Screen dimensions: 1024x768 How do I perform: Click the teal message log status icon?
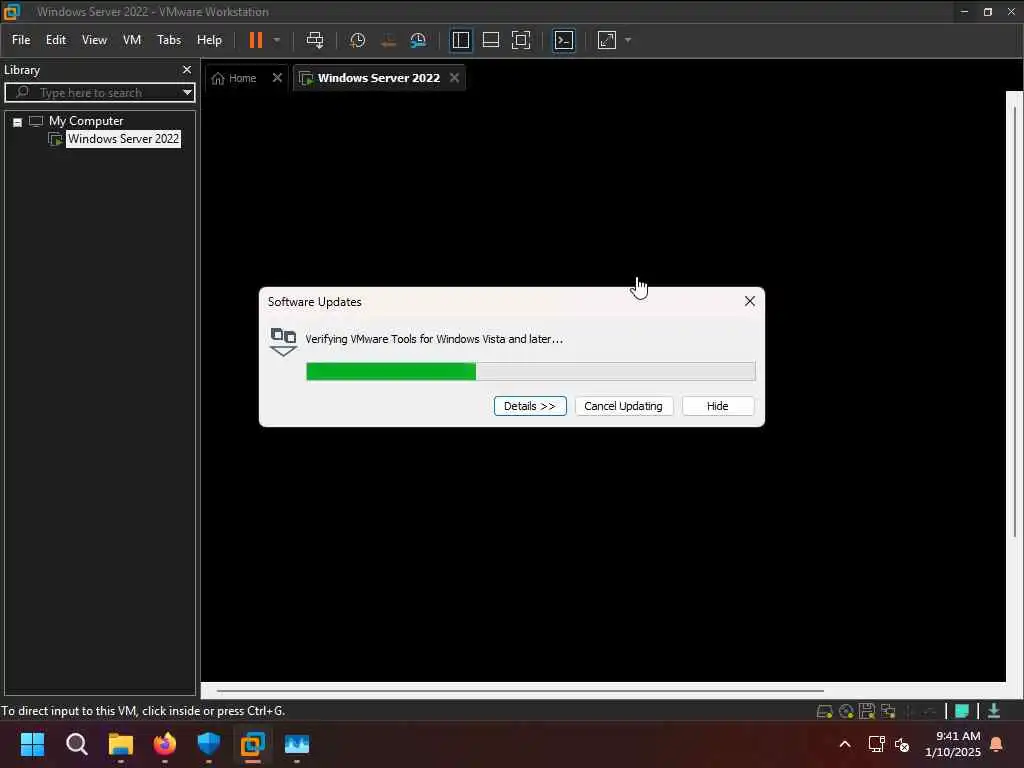[962, 711]
